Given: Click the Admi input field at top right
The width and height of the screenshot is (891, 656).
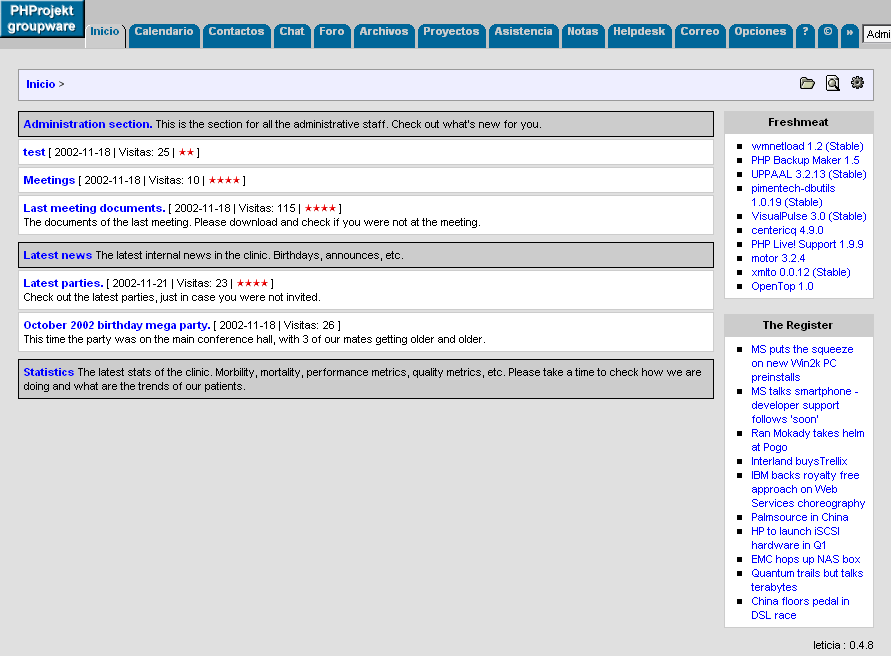Looking at the screenshot, I should pos(877,34).
